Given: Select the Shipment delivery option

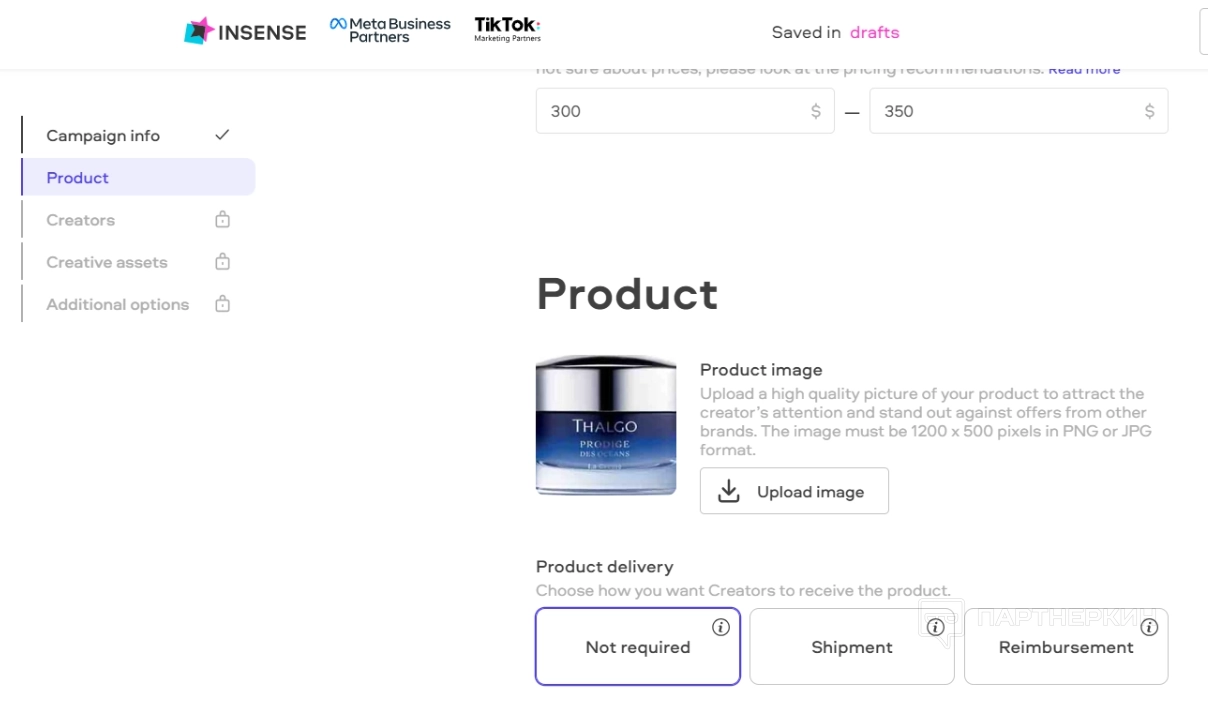Looking at the screenshot, I should [852, 646].
